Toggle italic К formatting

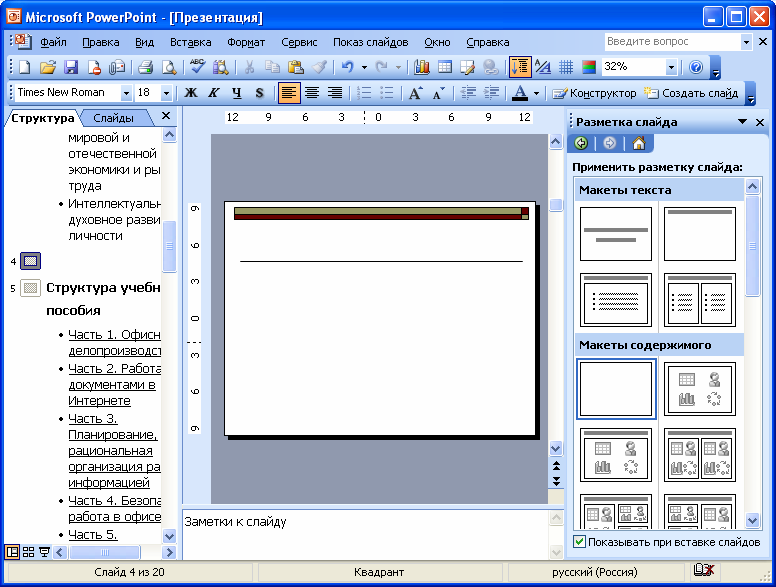point(214,93)
